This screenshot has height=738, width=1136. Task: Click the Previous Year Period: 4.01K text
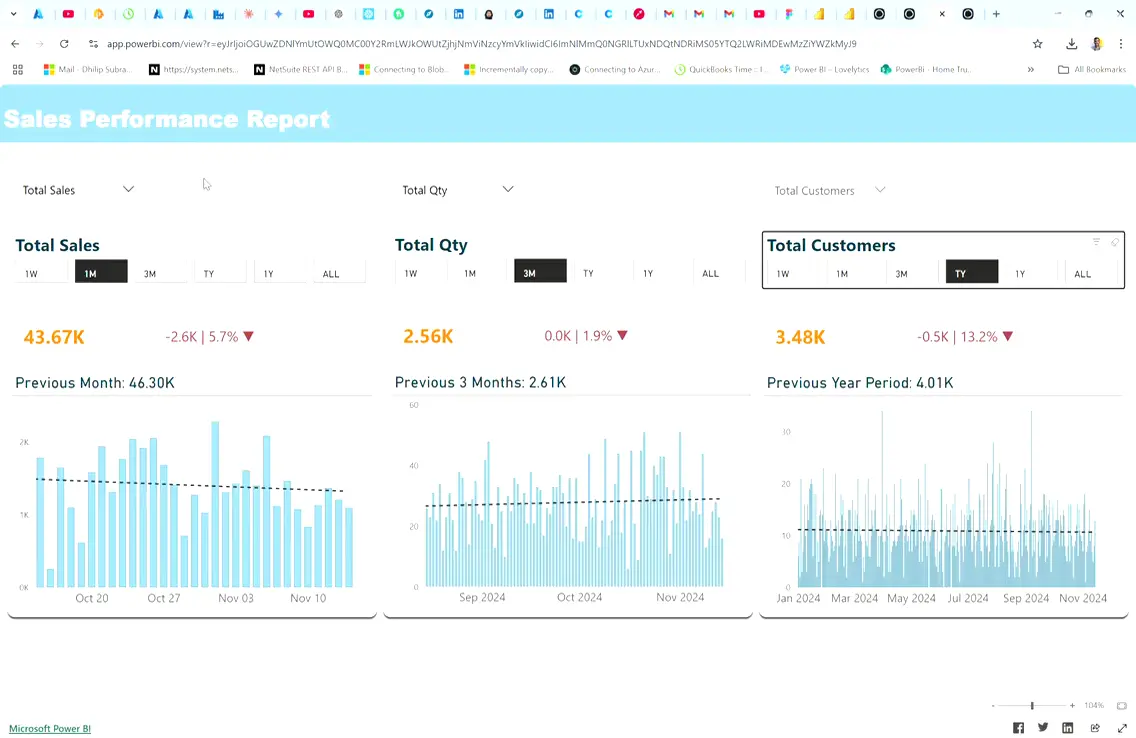pyautogui.click(x=860, y=382)
